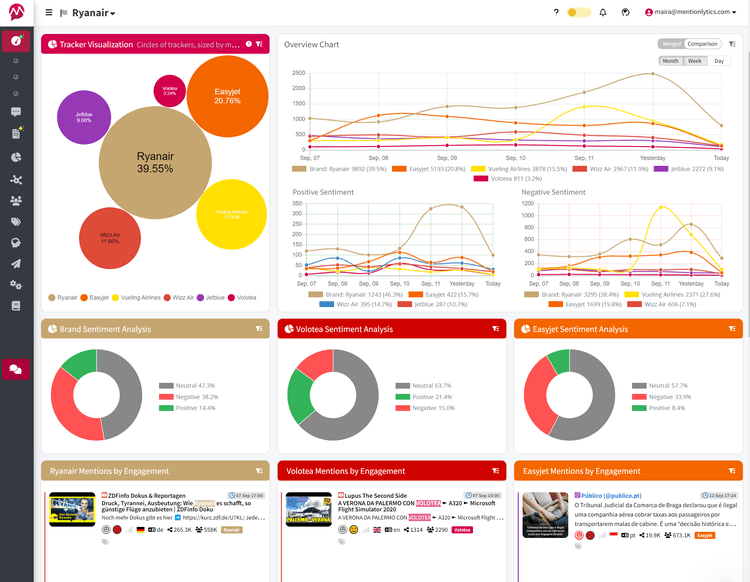
Task: Select the dashboard icon in sidebar
Action: tap(16, 41)
